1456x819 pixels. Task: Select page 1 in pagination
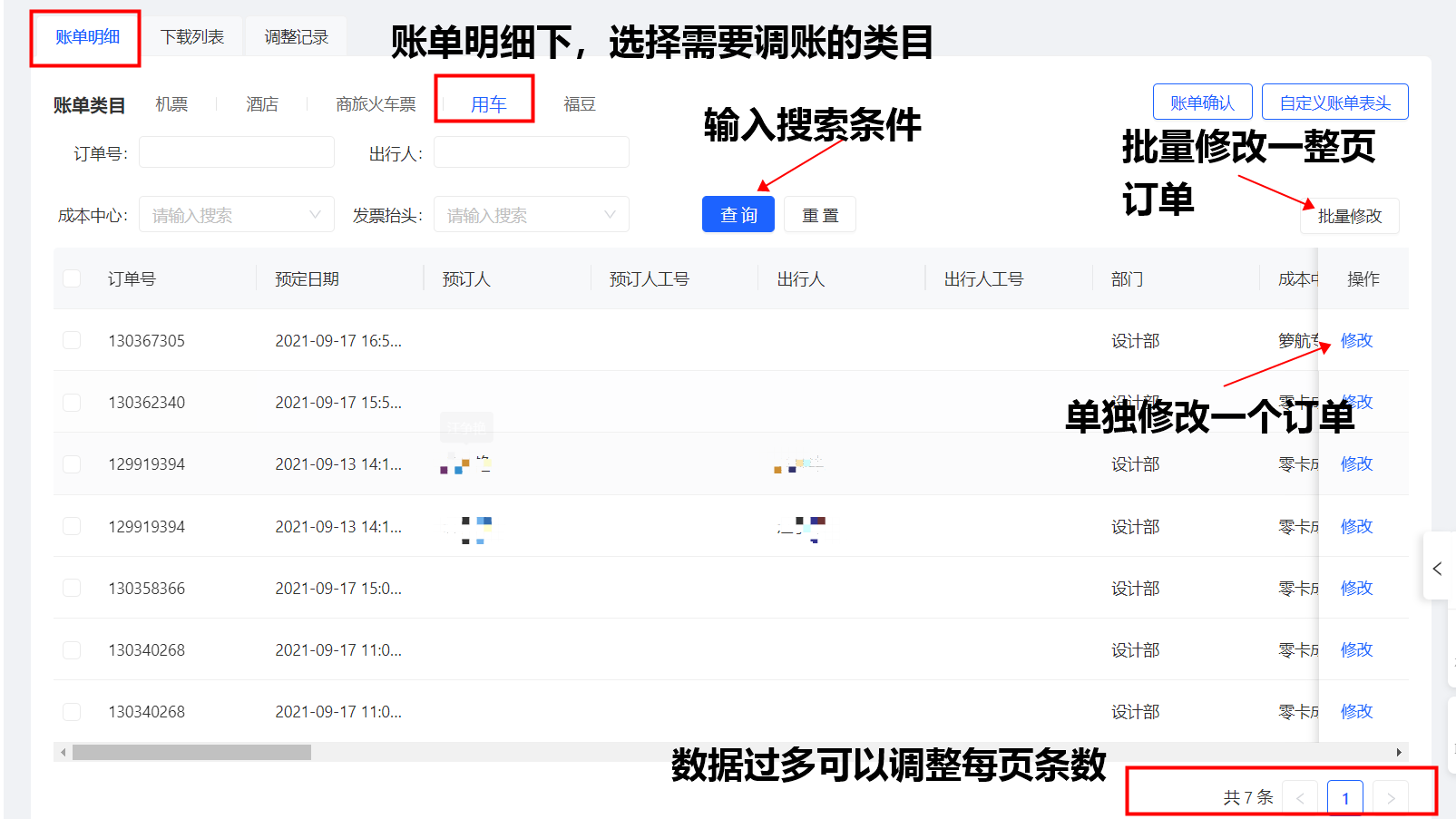pyautogui.click(x=1345, y=798)
